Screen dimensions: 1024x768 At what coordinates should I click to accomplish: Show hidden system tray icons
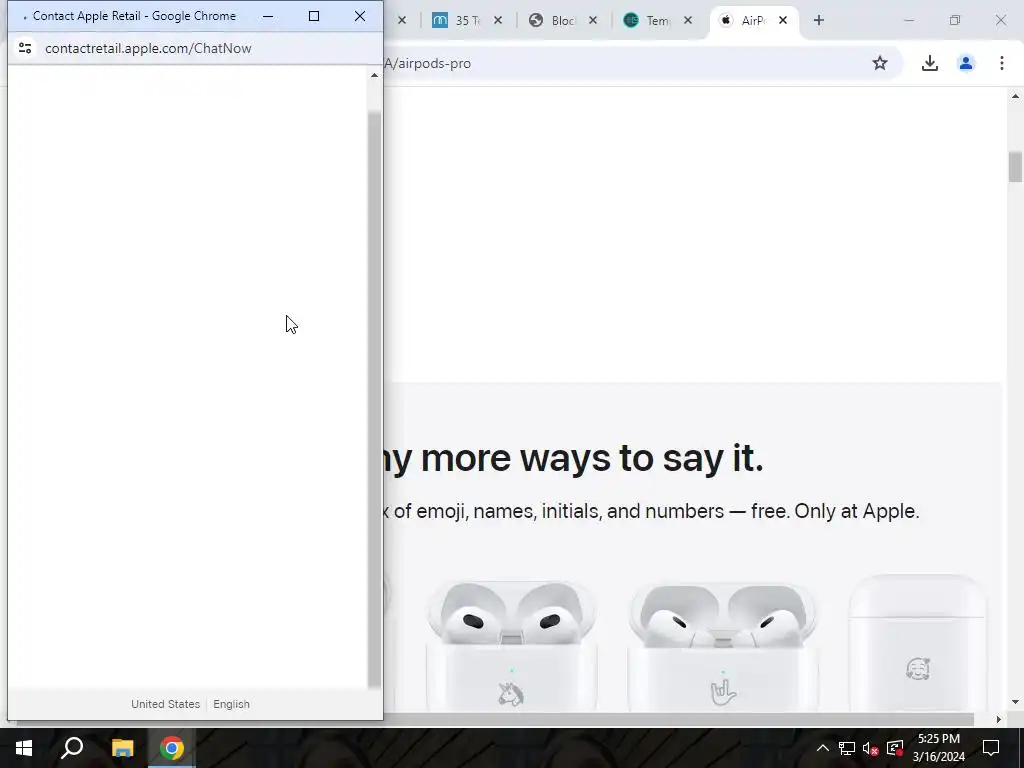(822, 748)
